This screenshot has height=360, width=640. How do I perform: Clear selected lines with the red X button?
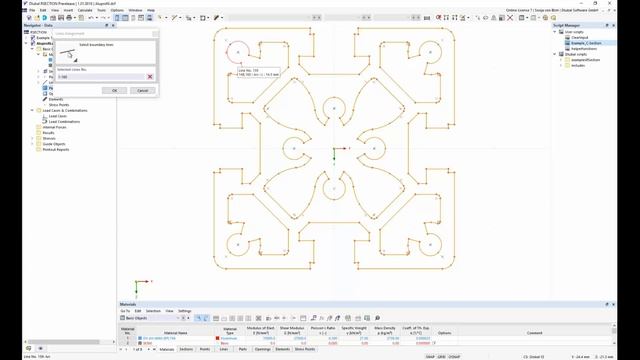(x=150, y=77)
